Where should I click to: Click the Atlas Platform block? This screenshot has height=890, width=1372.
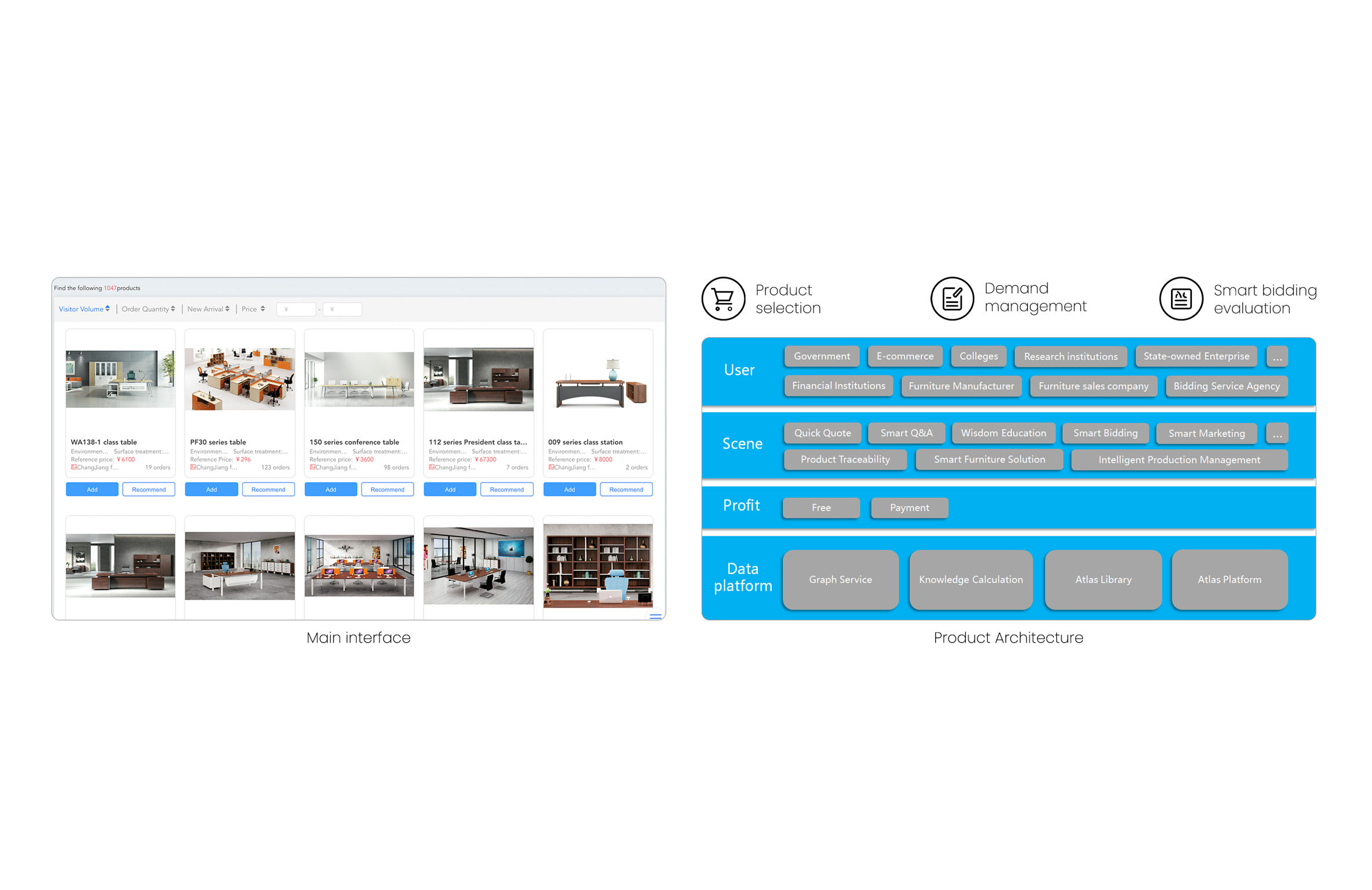click(1229, 579)
